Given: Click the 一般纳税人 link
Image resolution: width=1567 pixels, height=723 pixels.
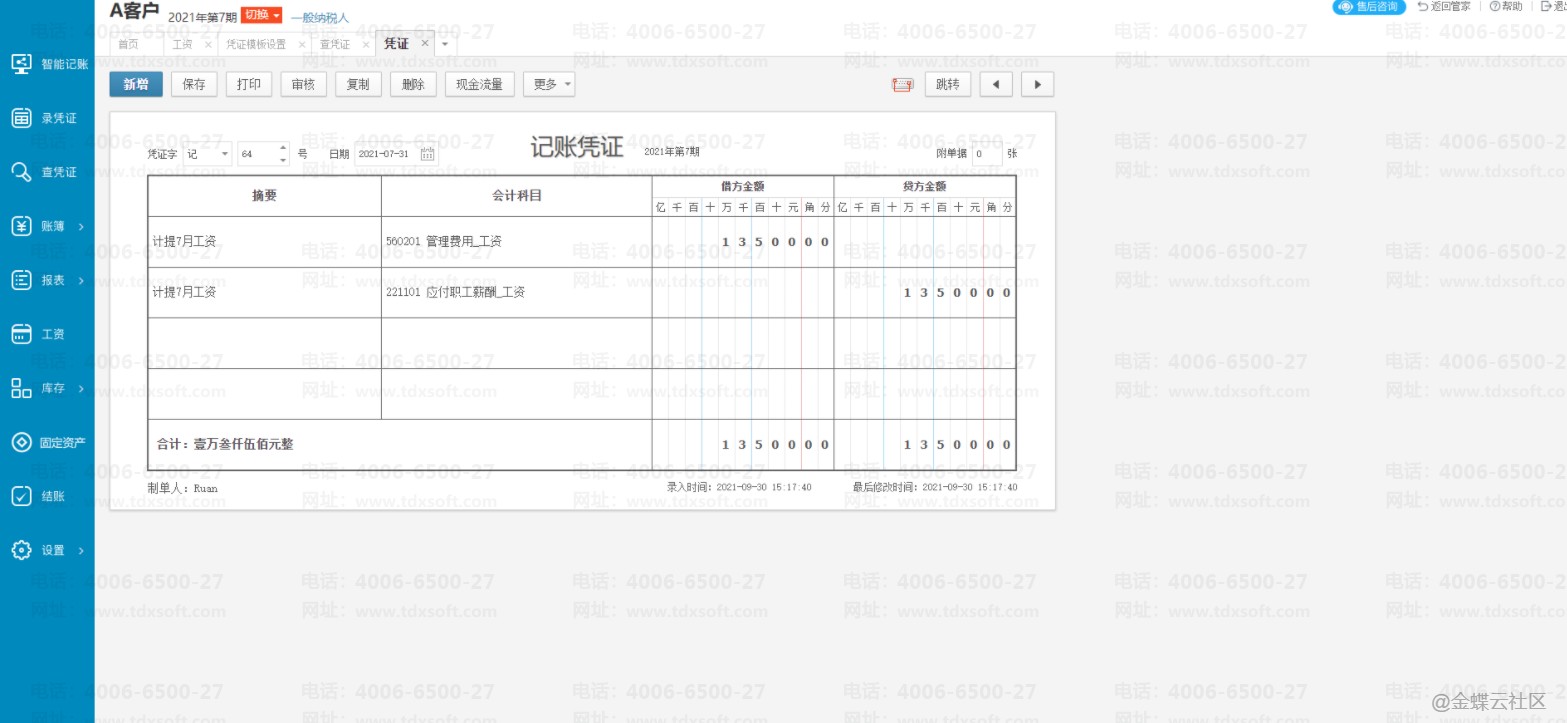Looking at the screenshot, I should (320, 17).
